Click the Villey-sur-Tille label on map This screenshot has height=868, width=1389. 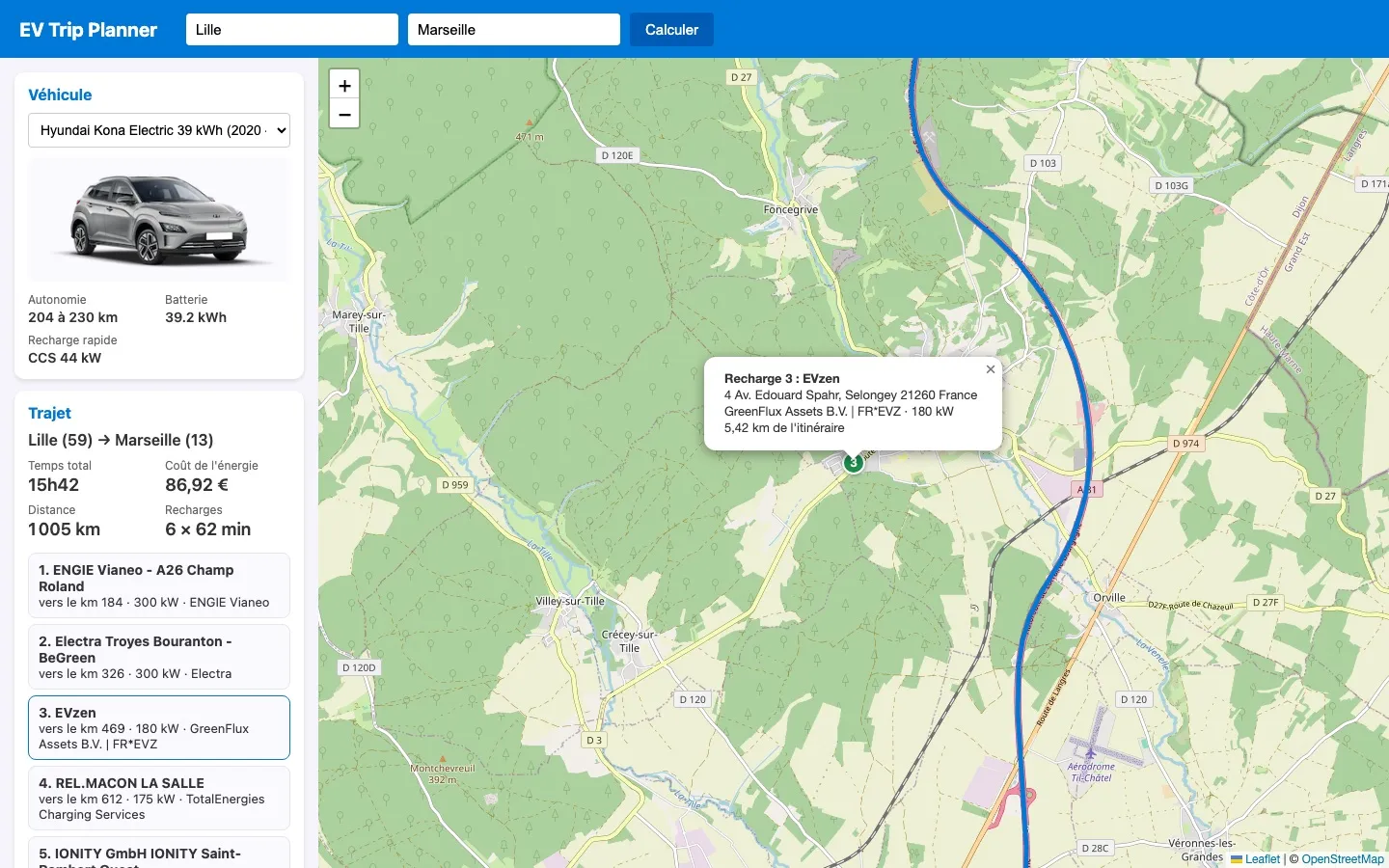[x=570, y=601]
